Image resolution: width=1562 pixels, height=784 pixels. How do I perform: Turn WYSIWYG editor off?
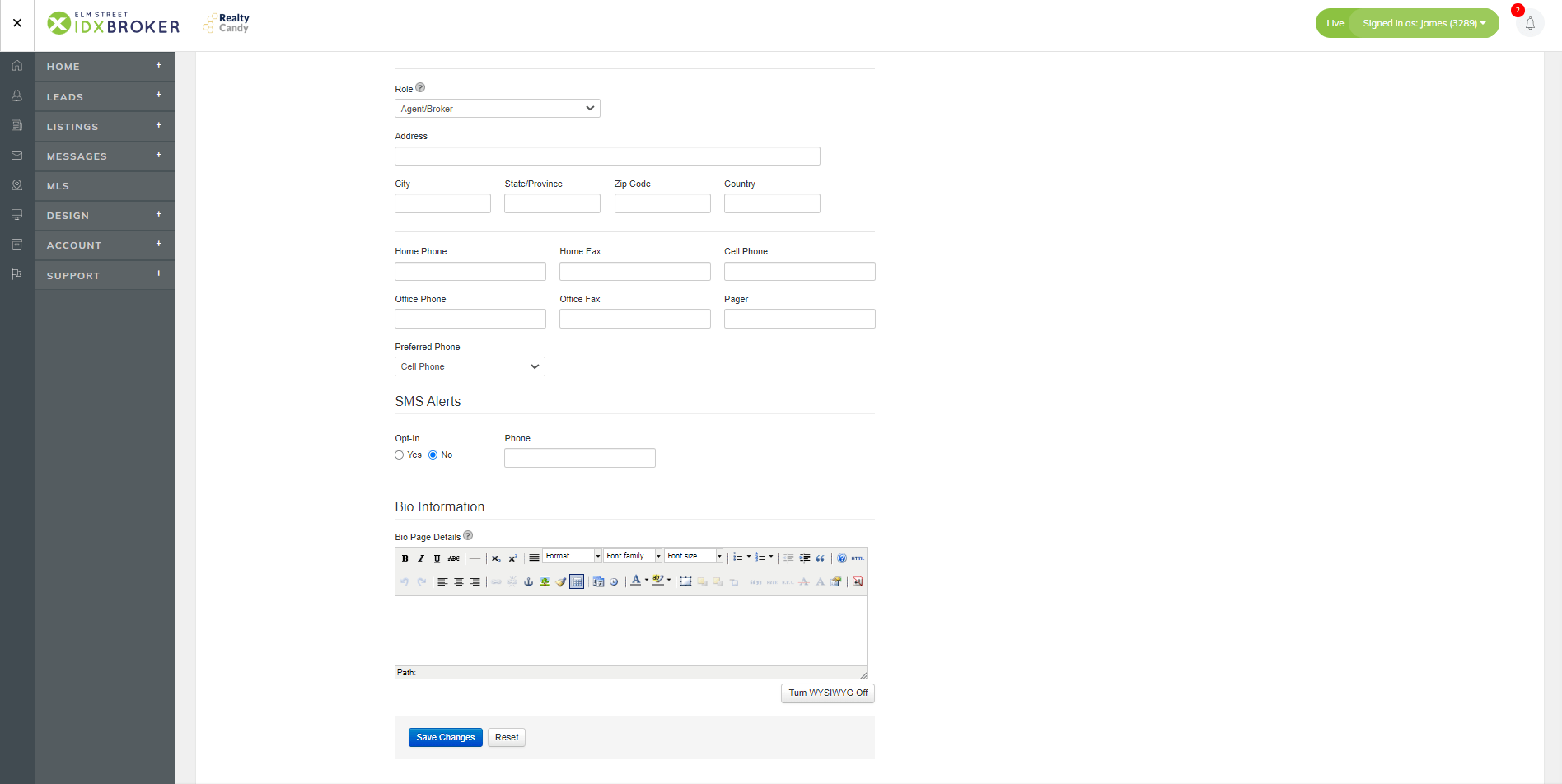[x=827, y=693]
